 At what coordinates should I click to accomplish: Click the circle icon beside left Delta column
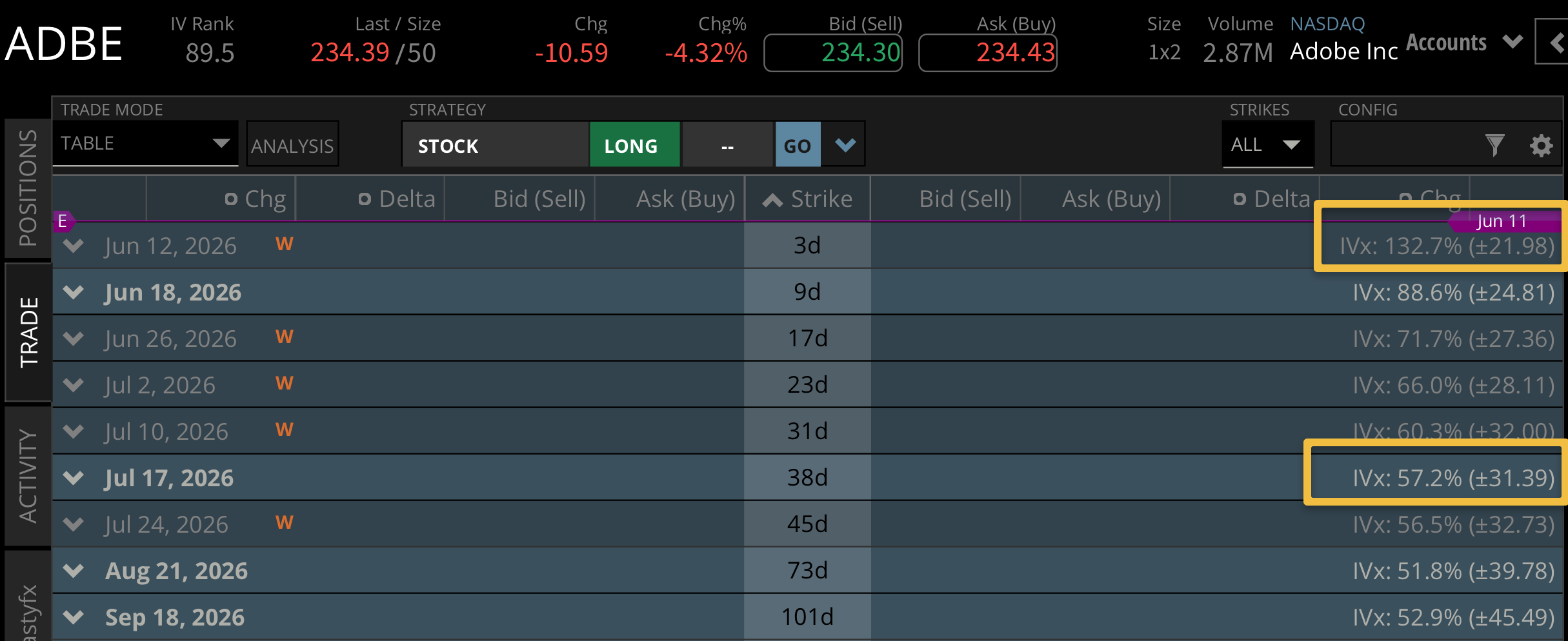(x=365, y=199)
